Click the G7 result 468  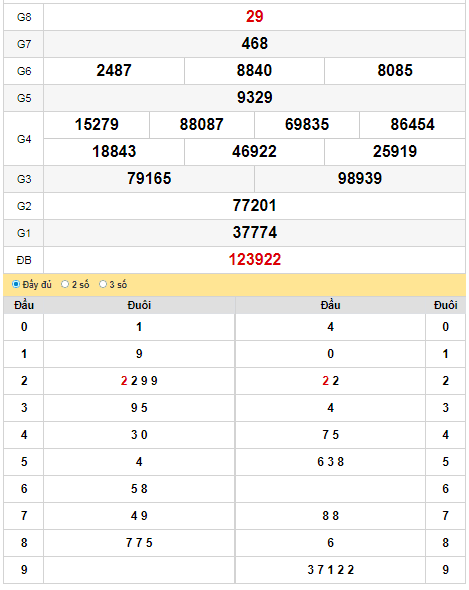coord(255,44)
